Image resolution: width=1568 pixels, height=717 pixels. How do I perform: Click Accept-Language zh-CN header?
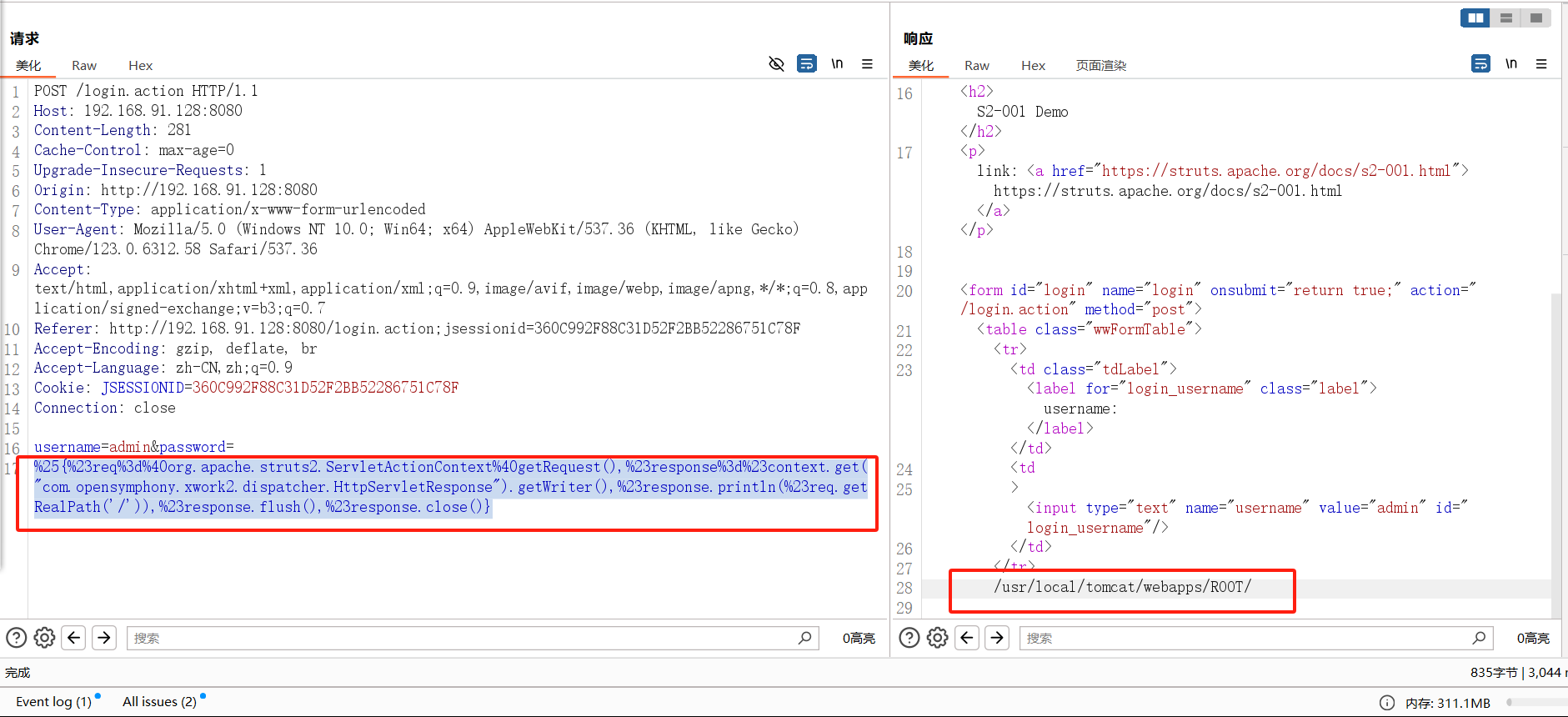(163, 368)
